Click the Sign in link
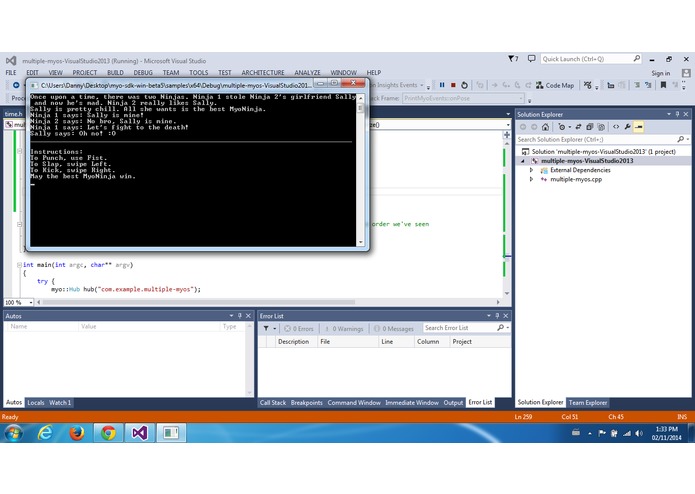The image size is (695, 494). pyautogui.click(x=661, y=74)
